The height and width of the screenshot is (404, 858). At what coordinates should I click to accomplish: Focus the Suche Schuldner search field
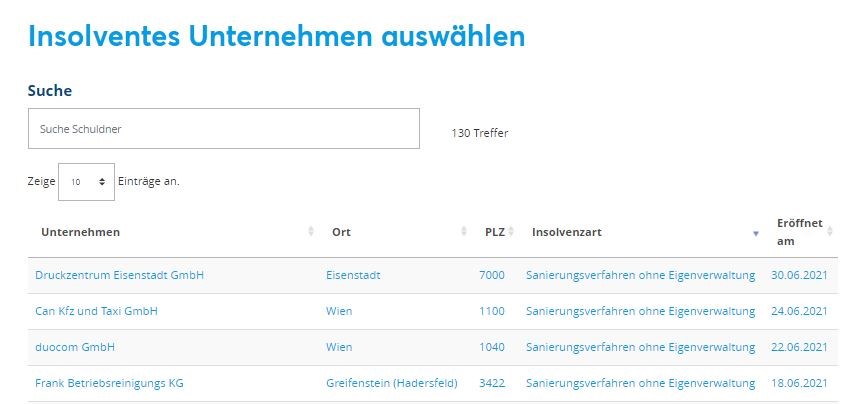[x=223, y=128]
